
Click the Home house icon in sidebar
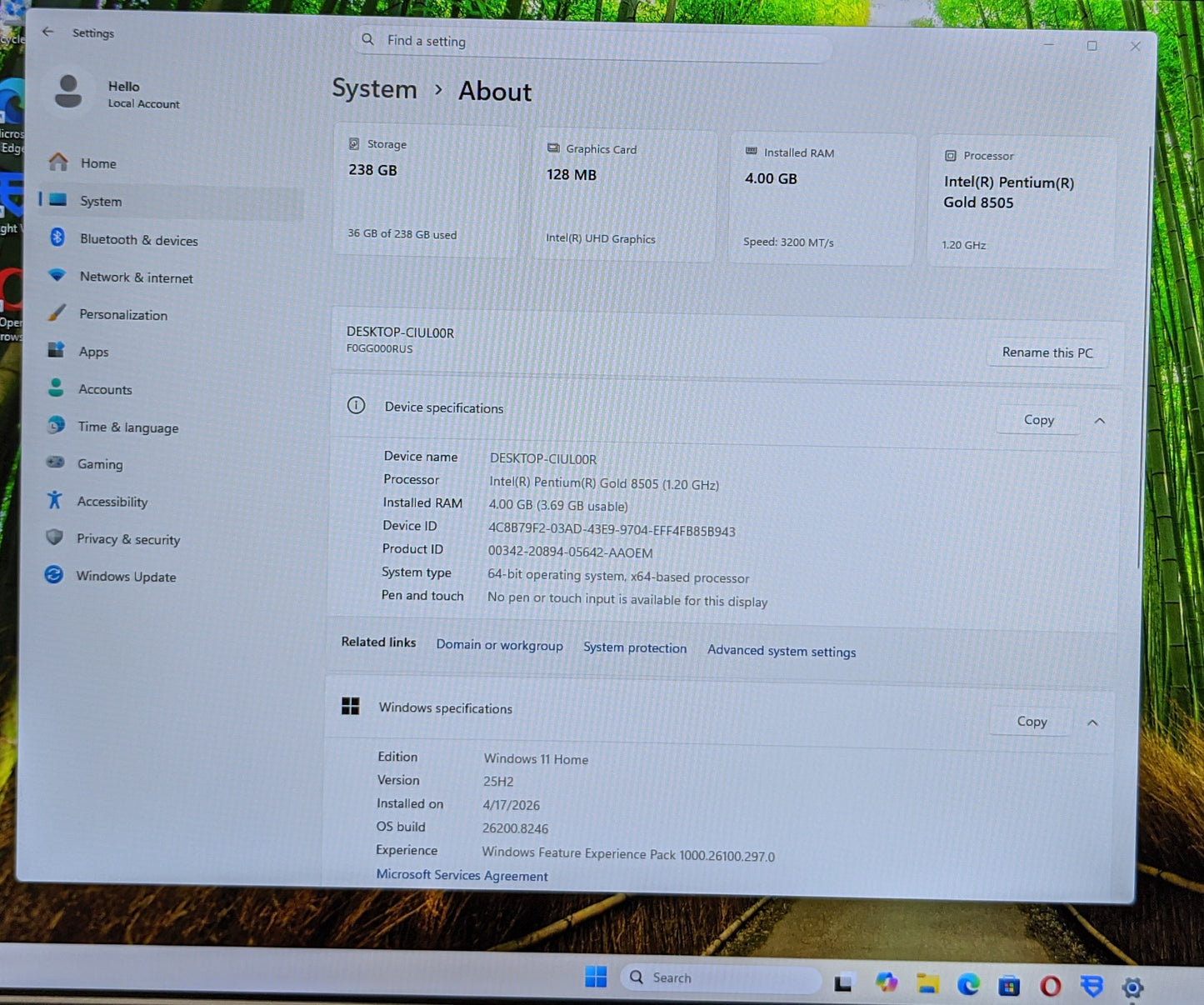pos(58,161)
